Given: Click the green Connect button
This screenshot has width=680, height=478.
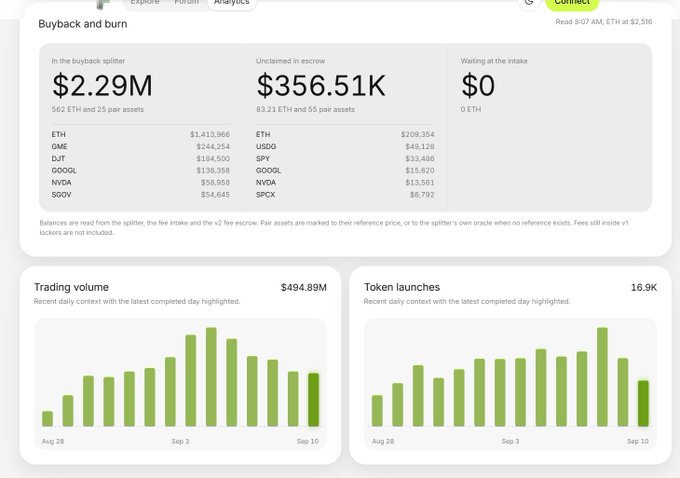Looking at the screenshot, I should pos(572,3).
